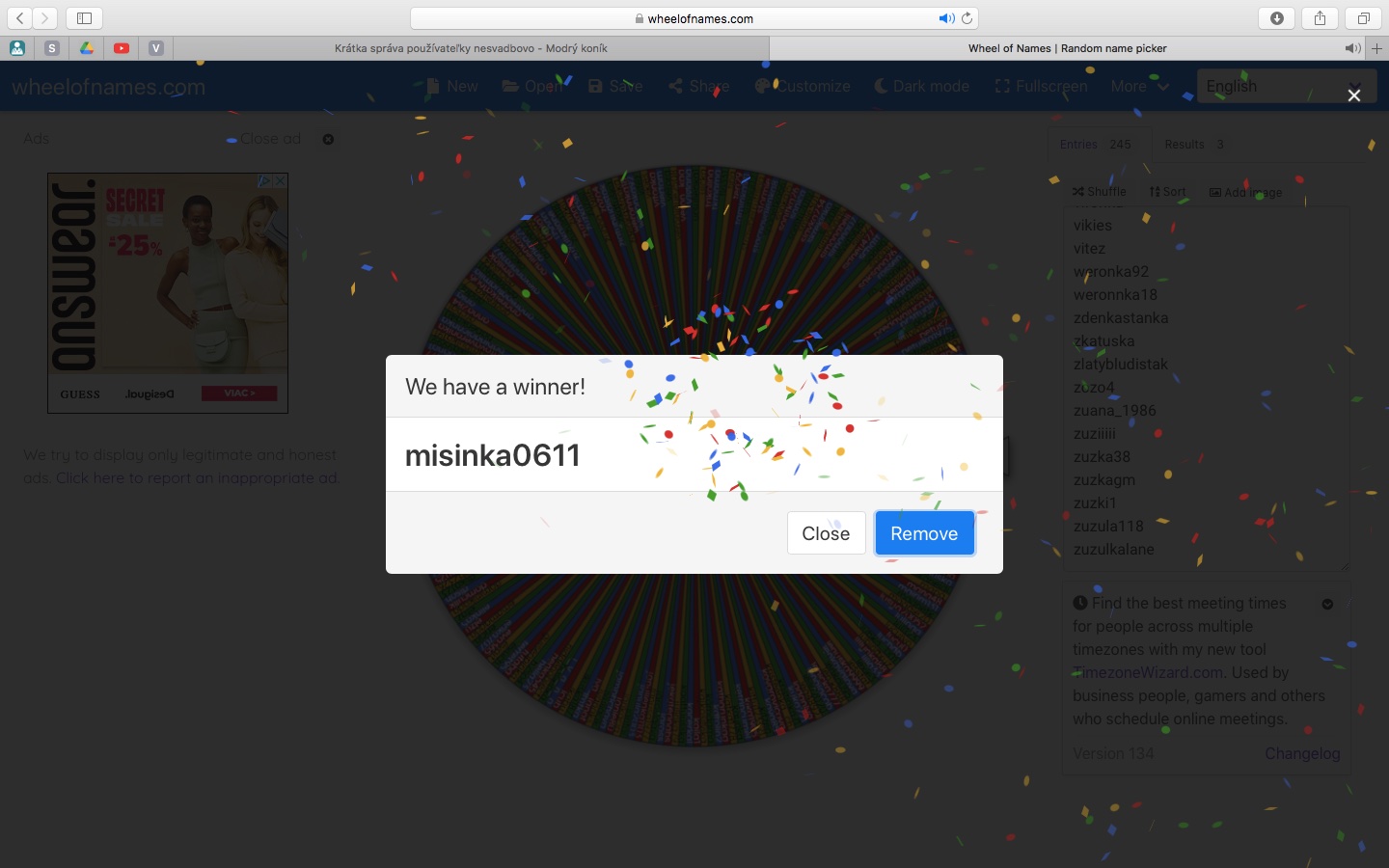Open Safari's downloads icon
Viewport: 1389px width, 868px height.
tap(1277, 18)
